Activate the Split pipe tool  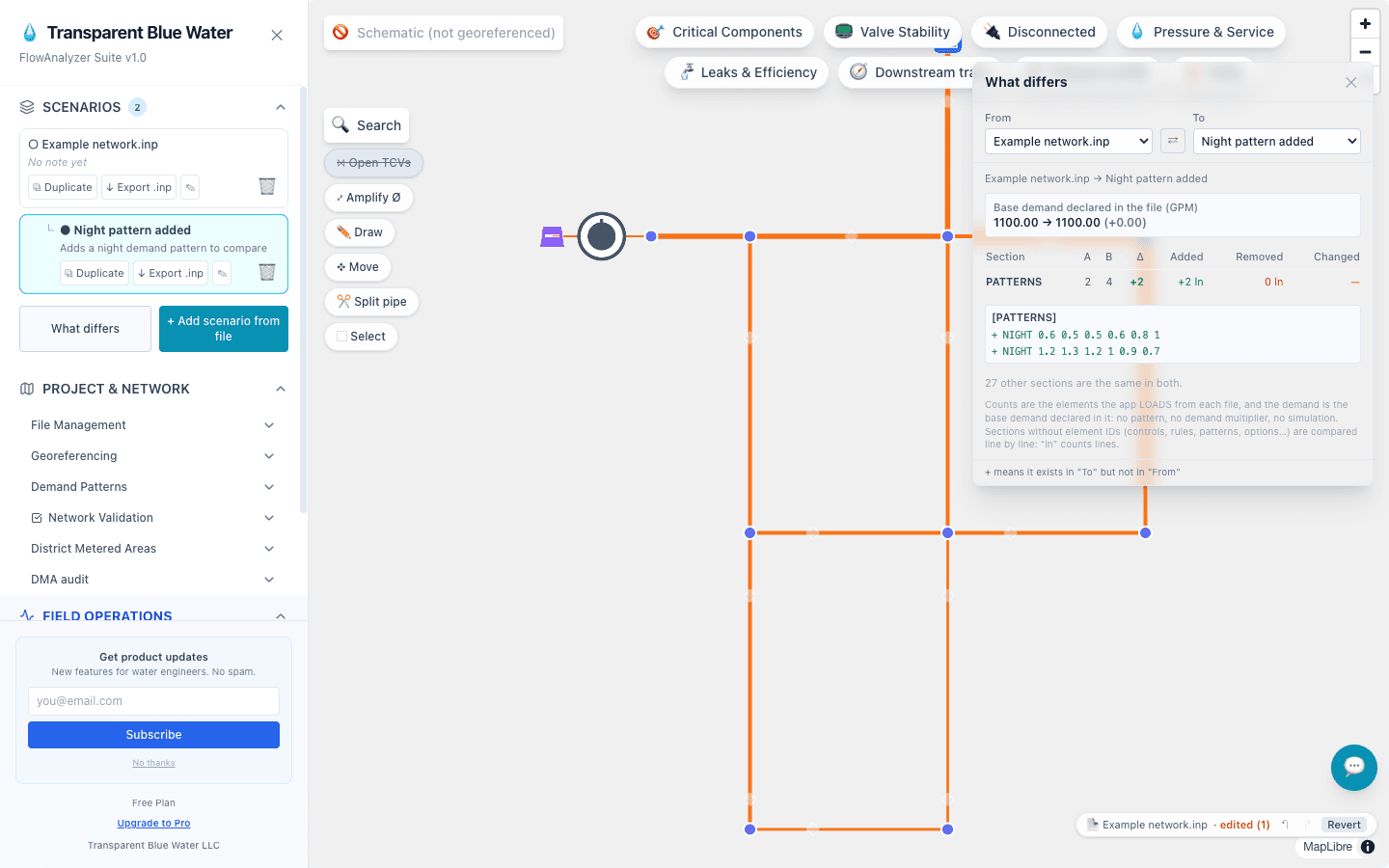[x=371, y=302]
